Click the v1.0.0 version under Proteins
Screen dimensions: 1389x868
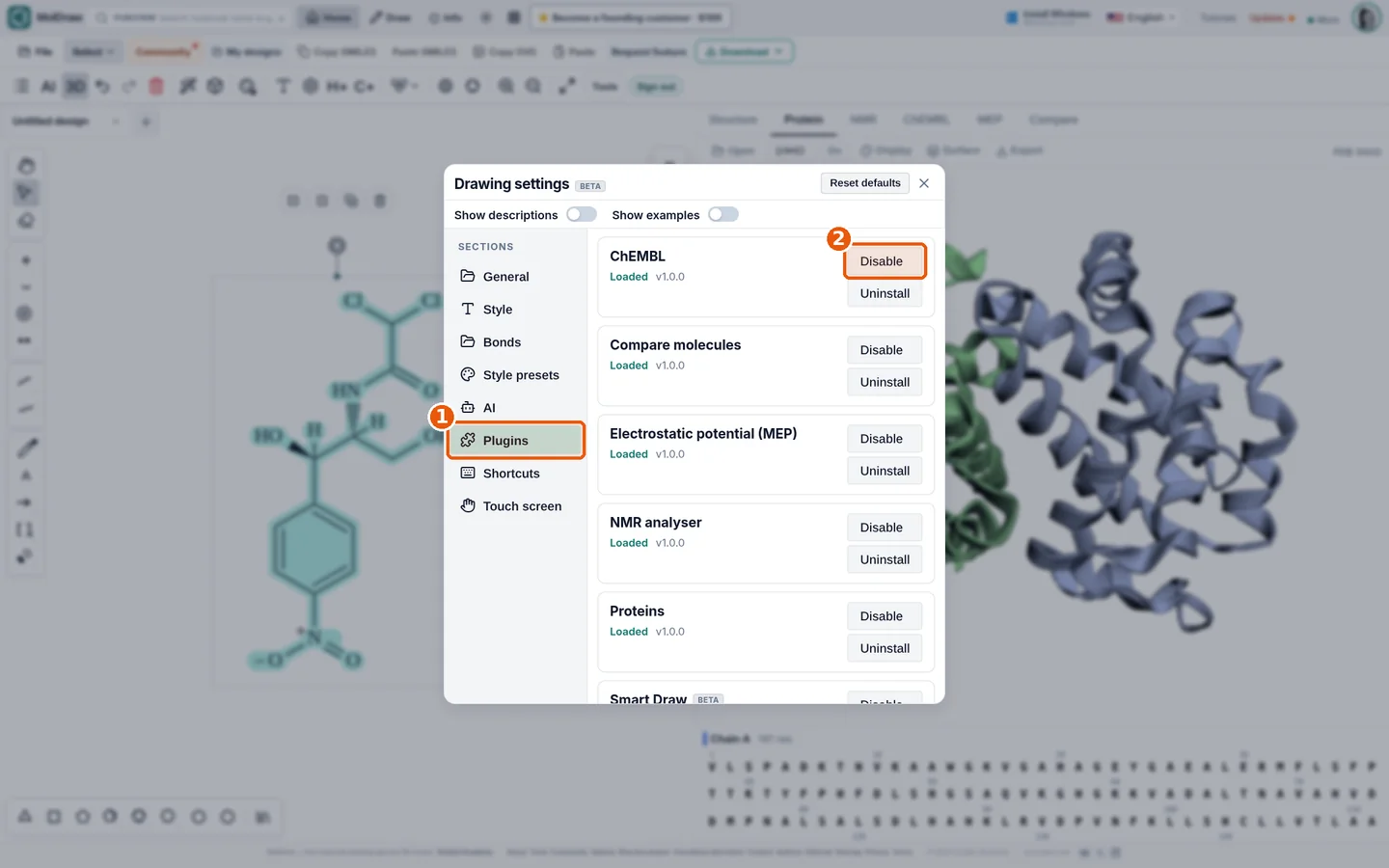670,632
